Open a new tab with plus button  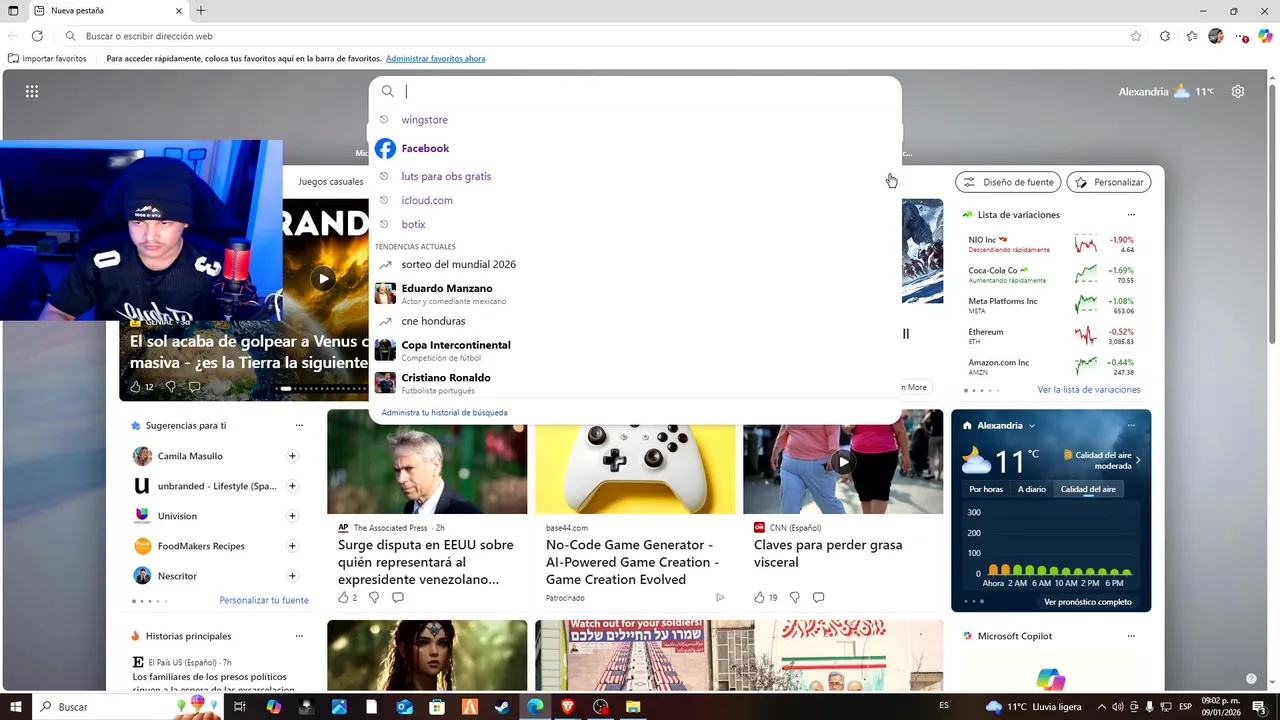click(201, 11)
